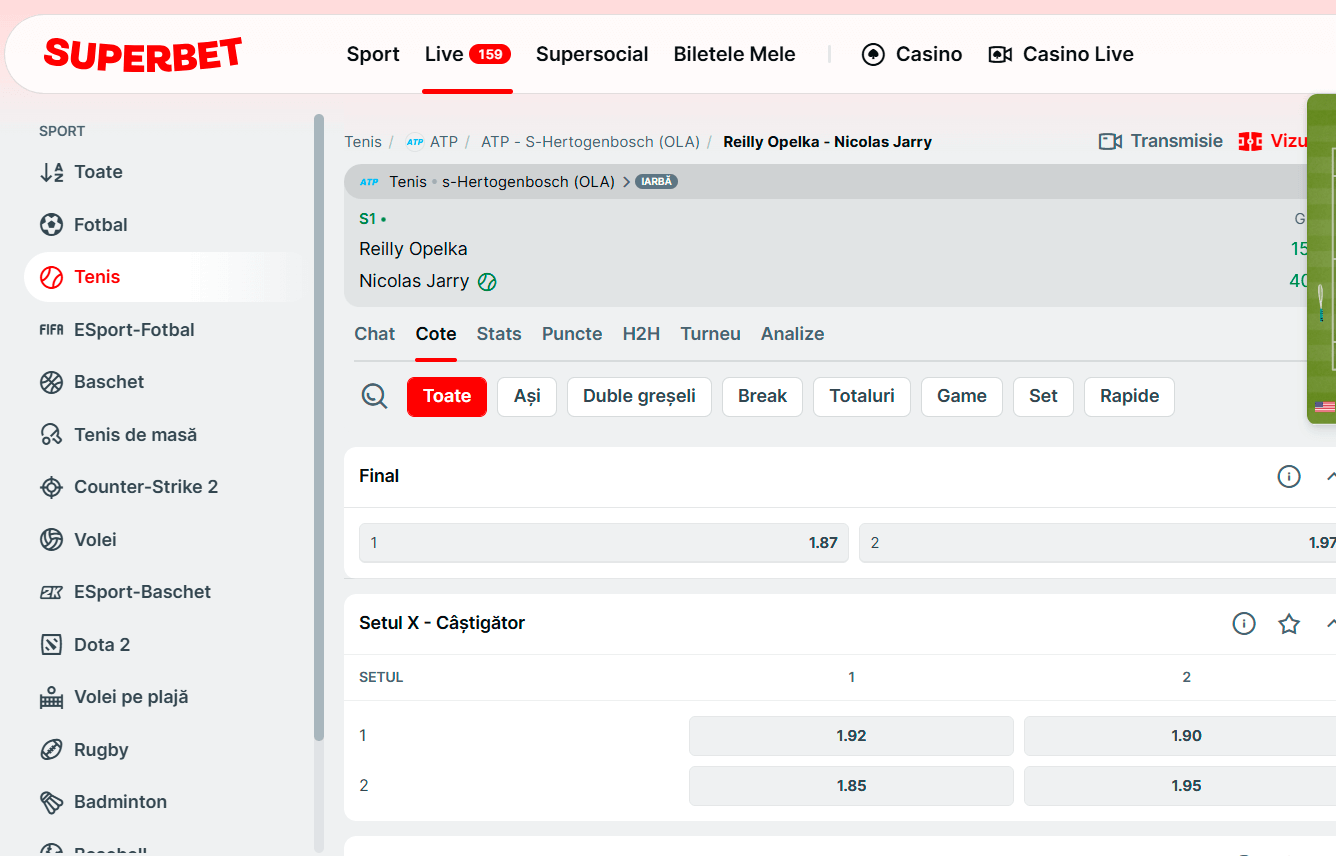Viewport: 1336px width, 856px height.
Task: Filter odds by Rapide
Action: 1130,396
